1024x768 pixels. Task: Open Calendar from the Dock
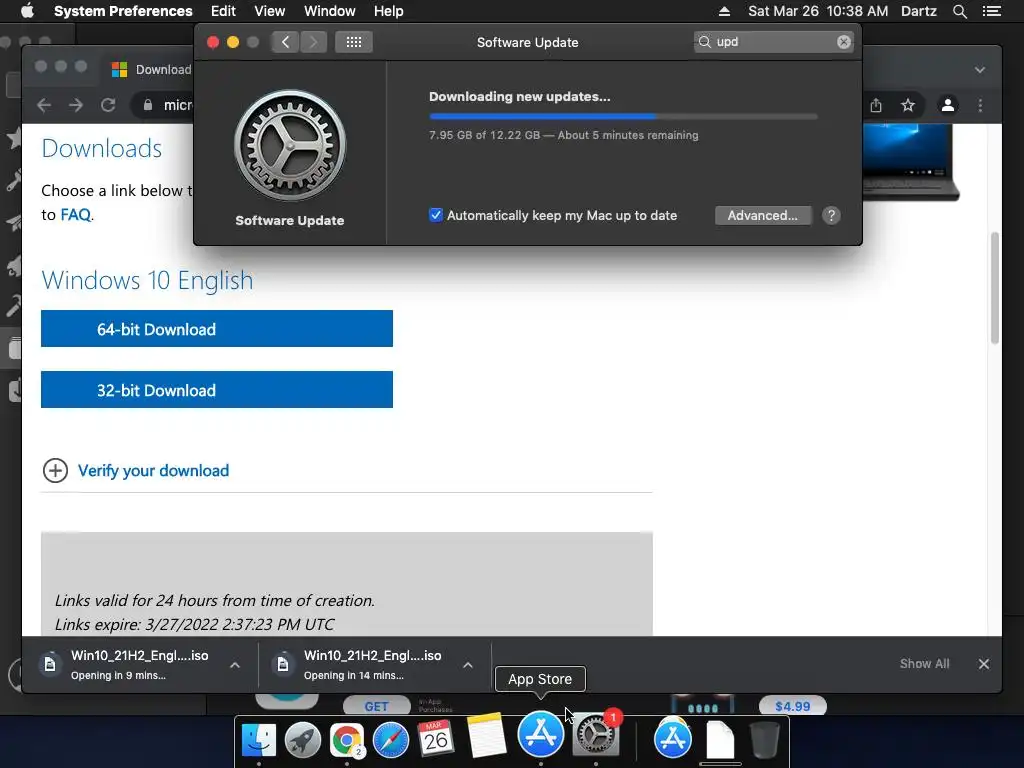coord(435,738)
